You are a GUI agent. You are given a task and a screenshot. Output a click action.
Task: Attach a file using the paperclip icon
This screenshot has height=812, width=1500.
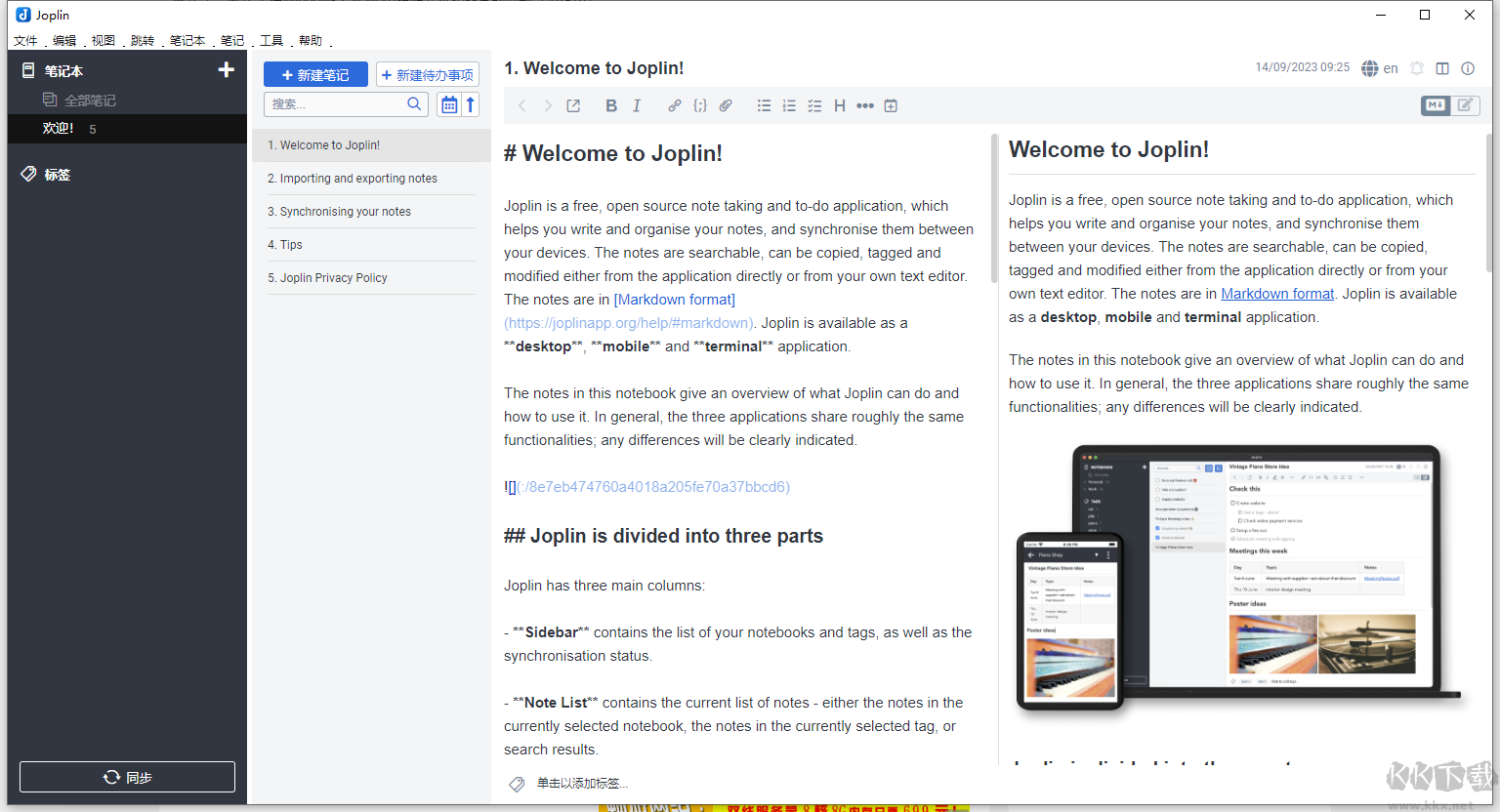(726, 105)
